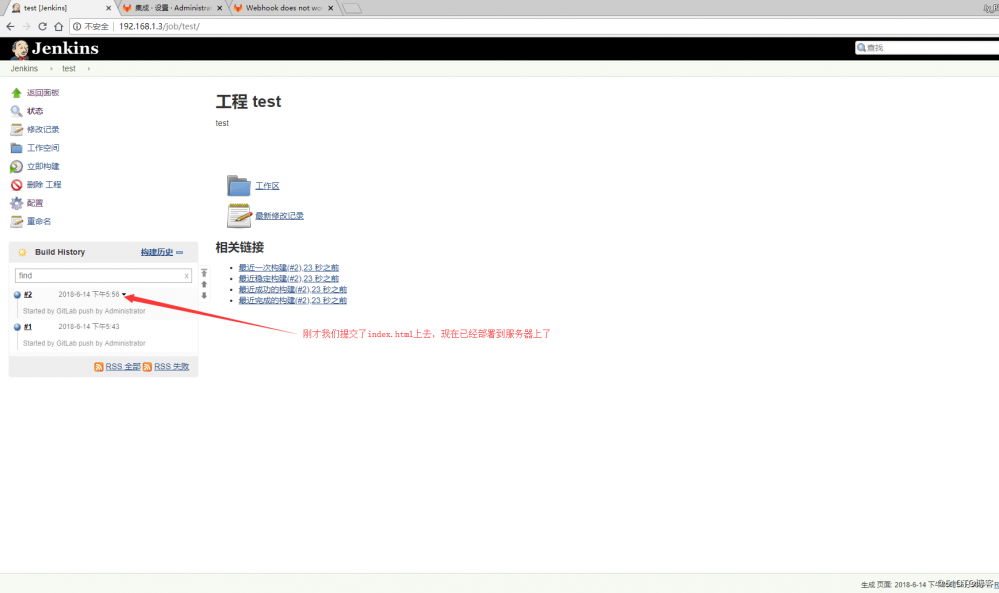999x593 pixels.
Task: Open the 最近一次构建(#2) link
Action: pos(289,268)
